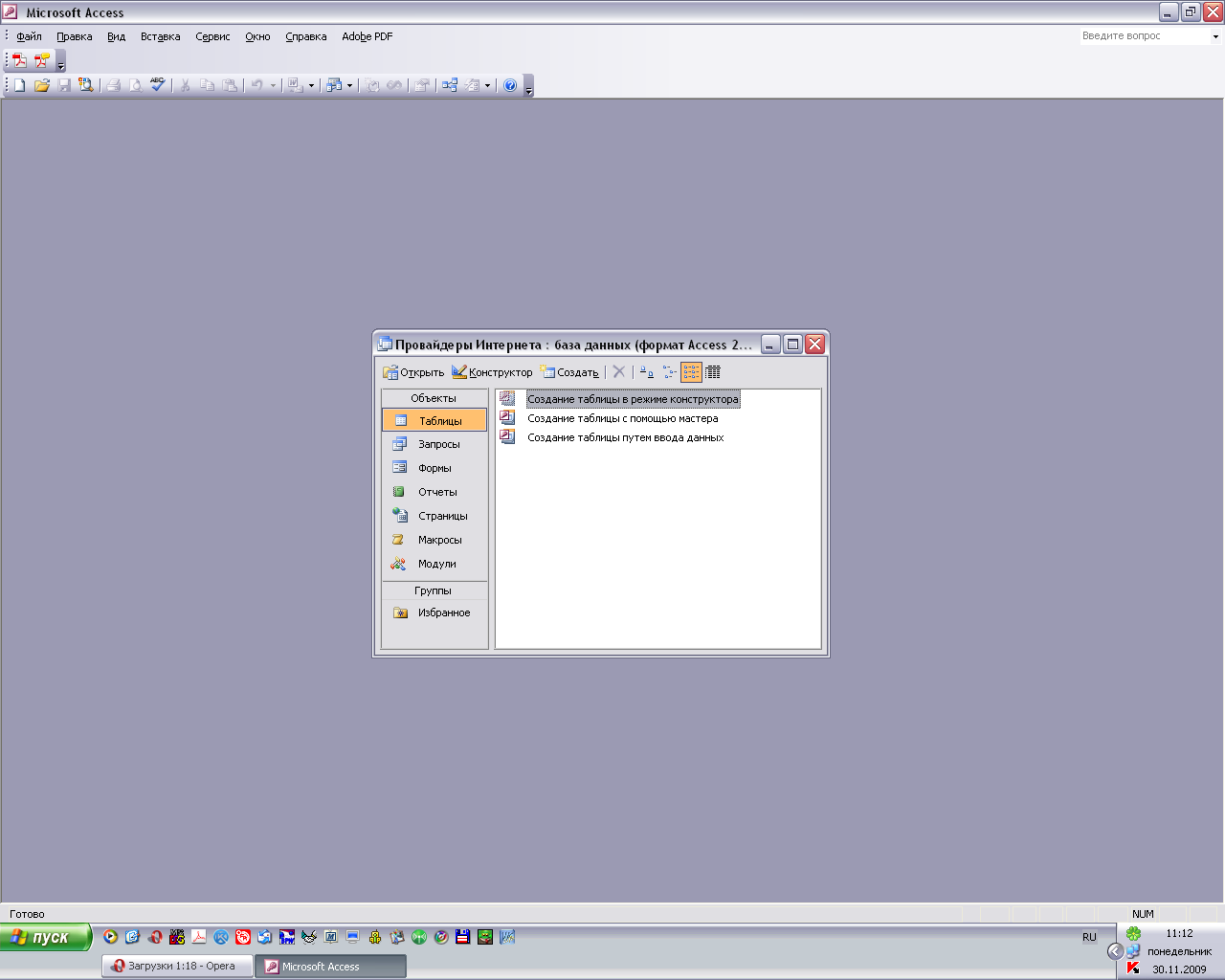1225x980 pixels.
Task: Click the Save floppy toolbar icon
Action: pos(64,85)
